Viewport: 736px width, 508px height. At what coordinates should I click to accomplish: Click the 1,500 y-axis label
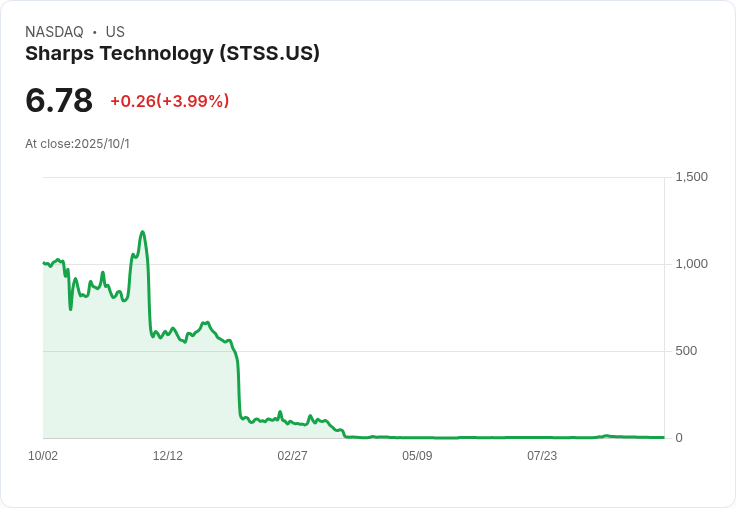(691, 177)
